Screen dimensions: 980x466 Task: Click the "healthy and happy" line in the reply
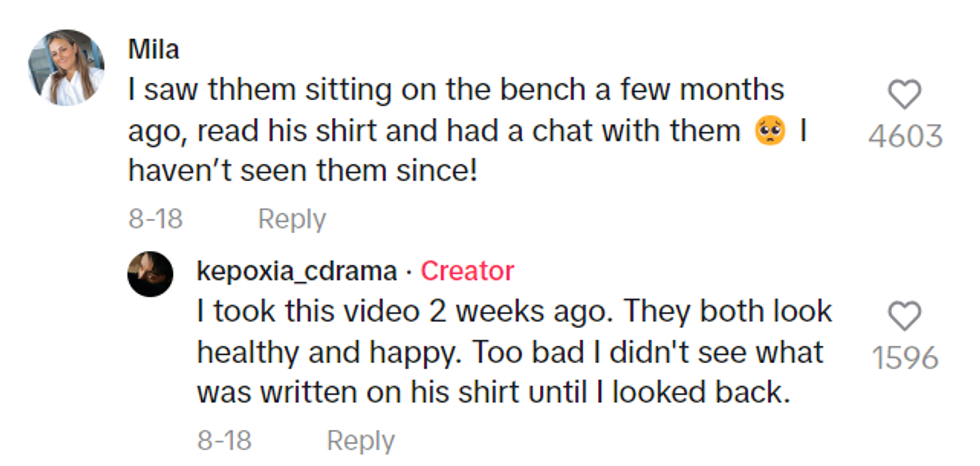pyautogui.click(x=330, y=352)
